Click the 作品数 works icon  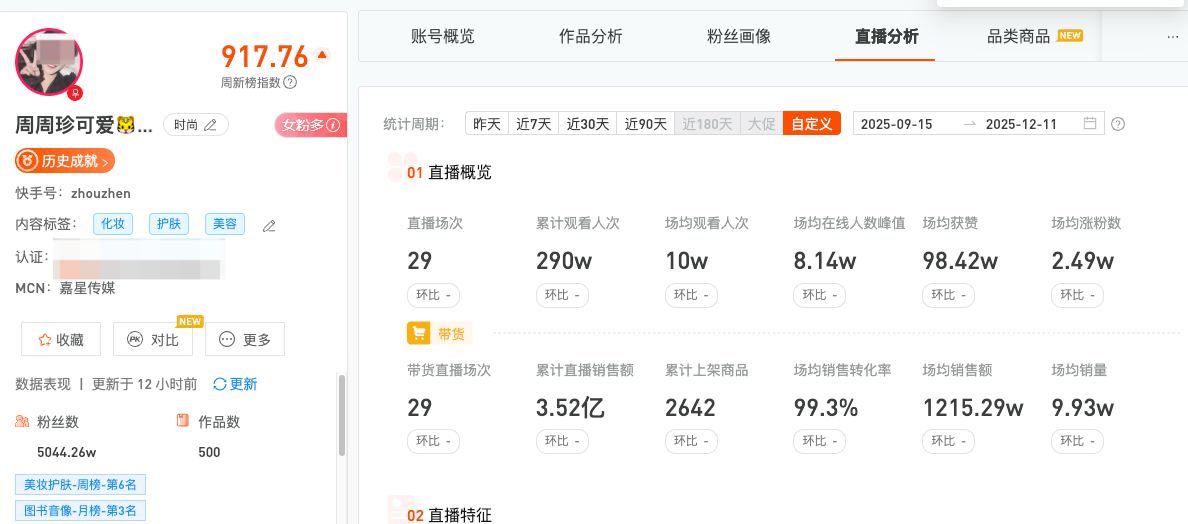coord(183,421)
